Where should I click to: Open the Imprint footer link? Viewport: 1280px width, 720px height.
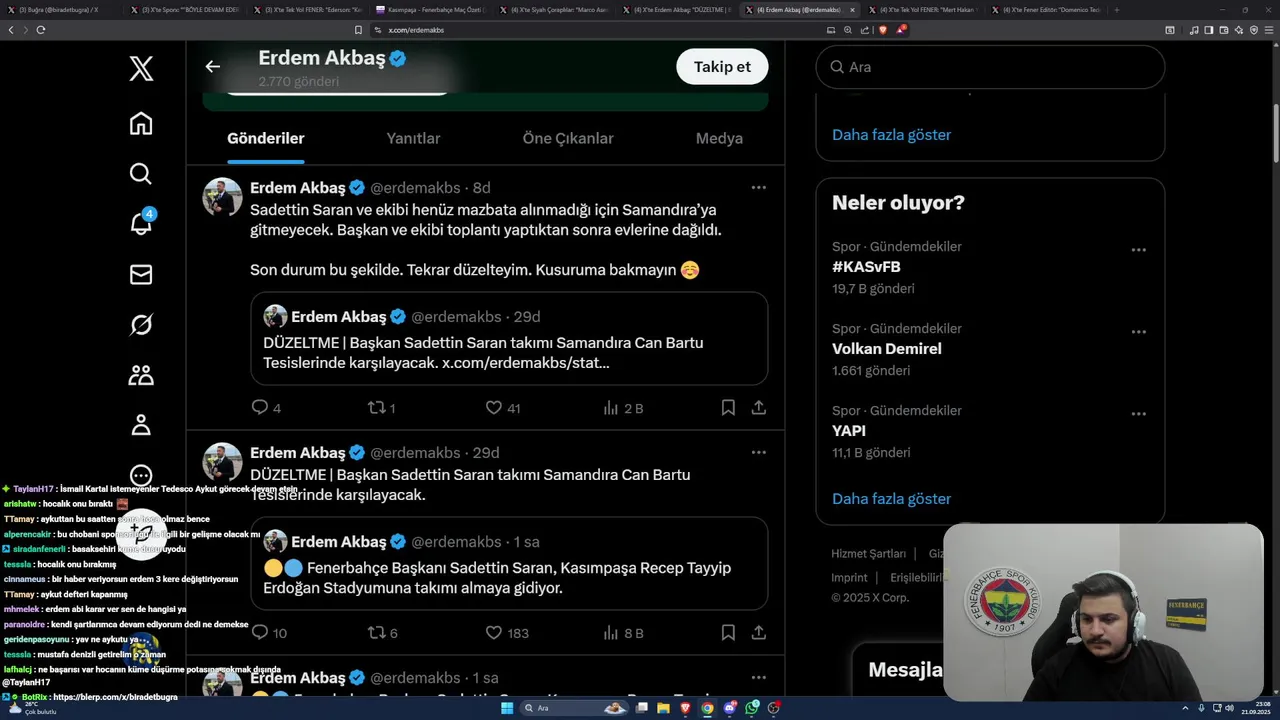point(849,577)
